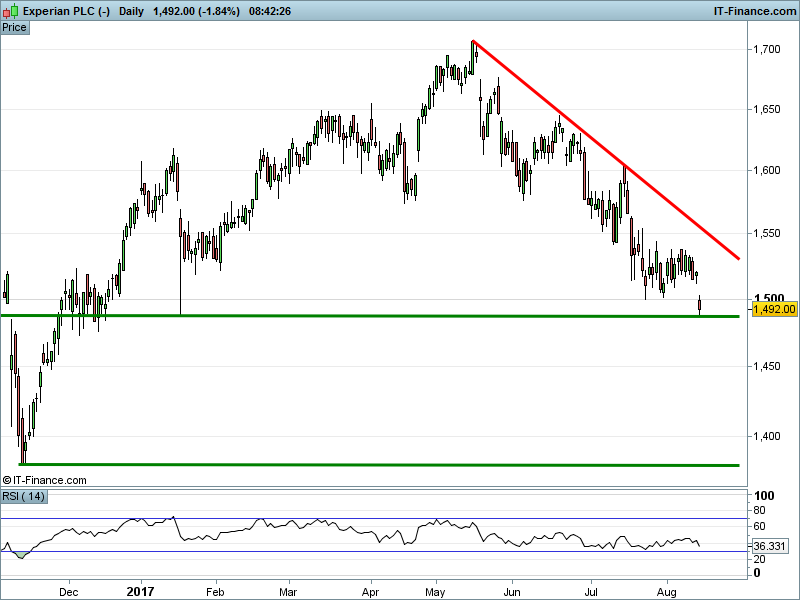Click the candlestick chart icon in title bar
Screen dimensions: 800x600
tap(10, 11)
